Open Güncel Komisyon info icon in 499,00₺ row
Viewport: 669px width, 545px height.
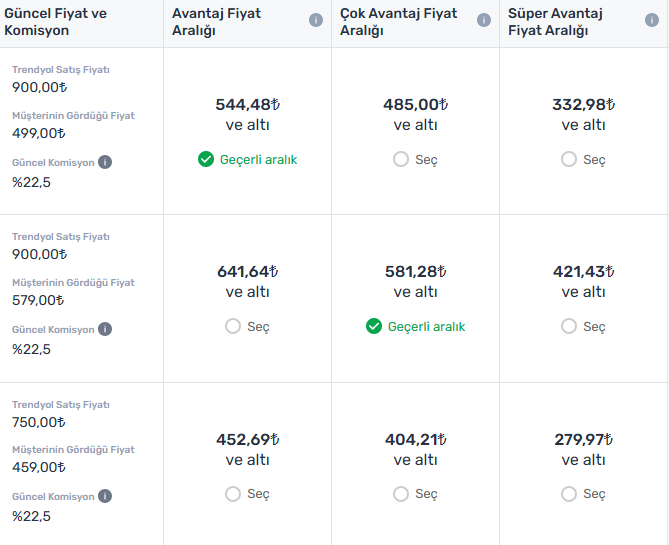point(105,162)
